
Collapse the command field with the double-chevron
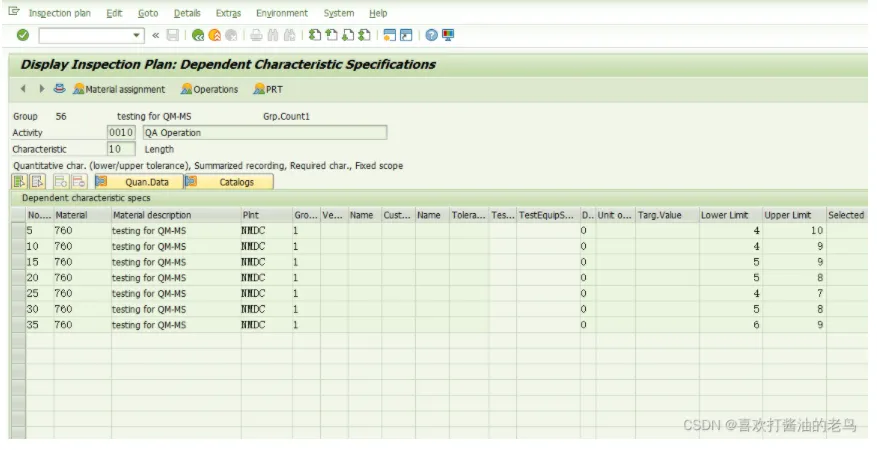coord(155,35)
